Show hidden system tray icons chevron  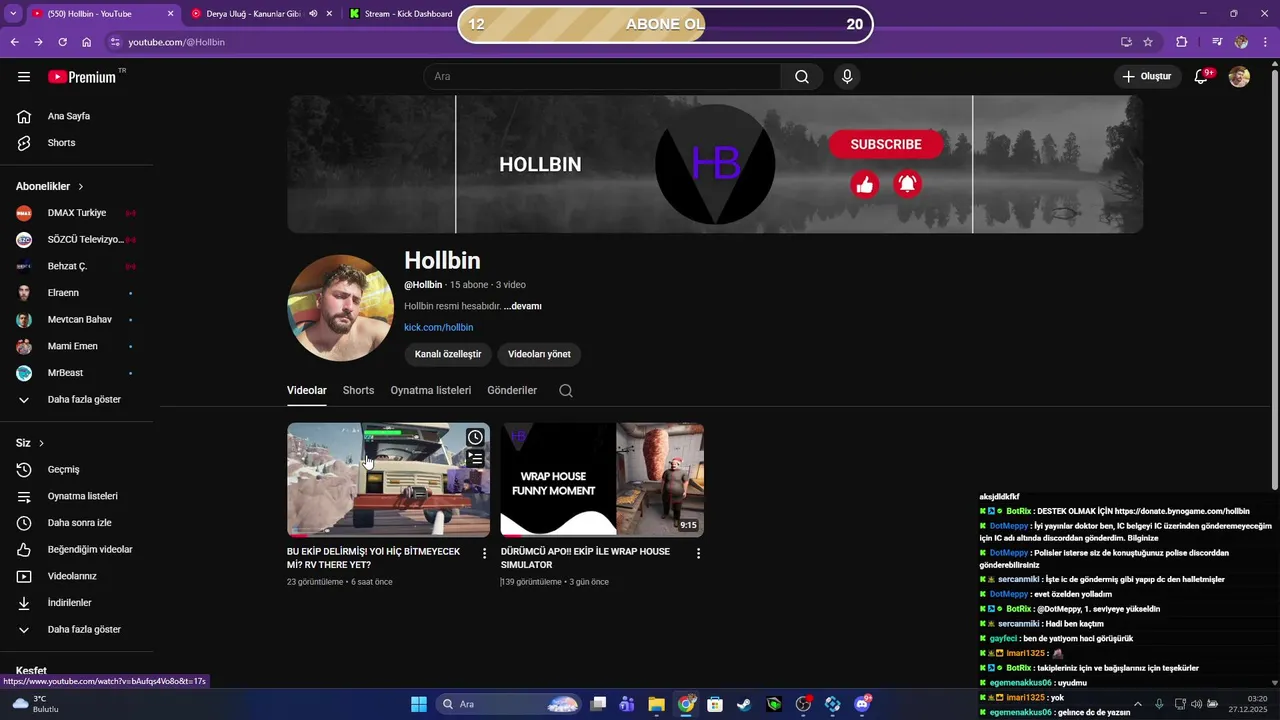1137,704
